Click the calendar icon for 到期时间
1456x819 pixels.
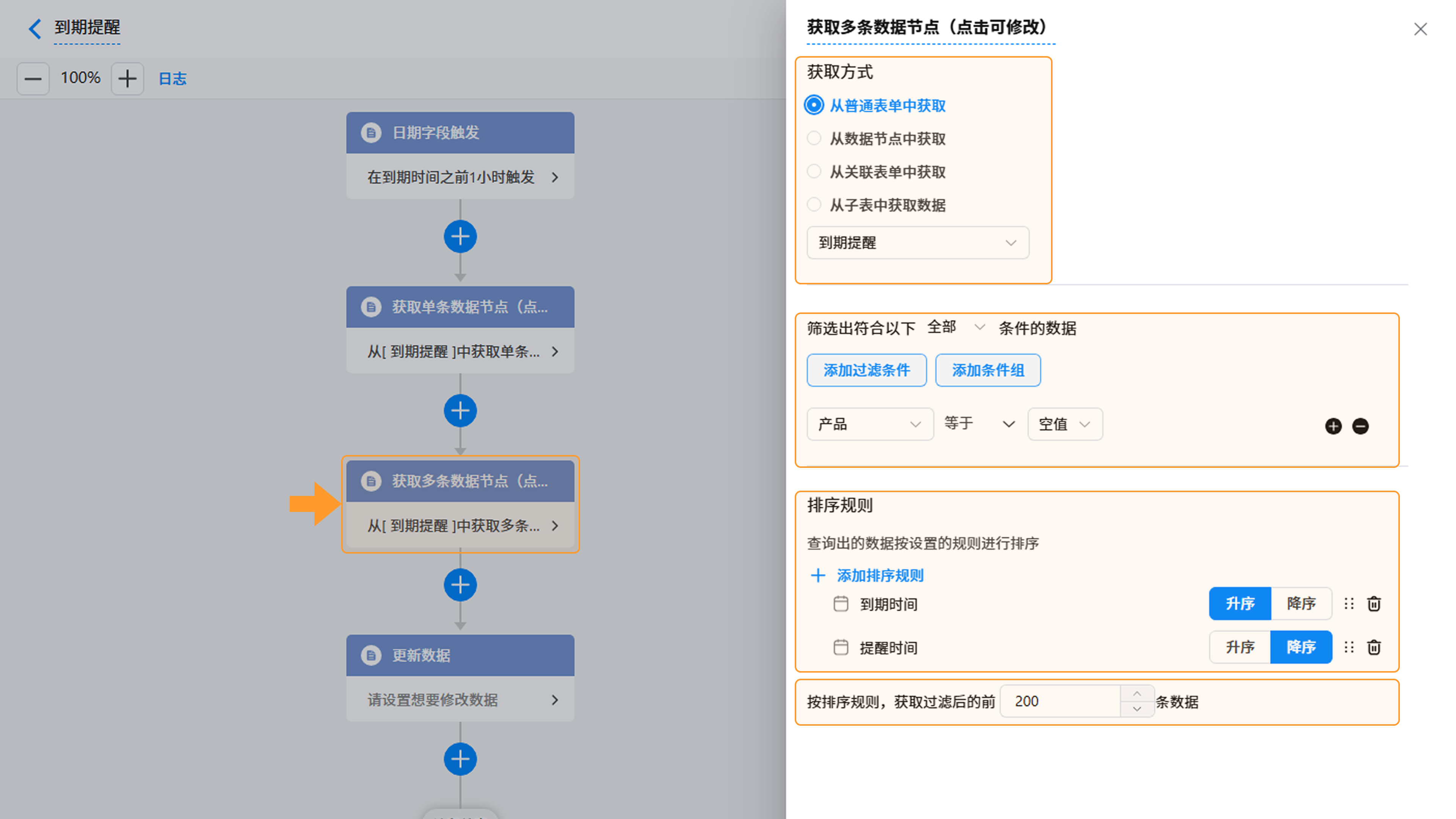click(x=841, y=604)
